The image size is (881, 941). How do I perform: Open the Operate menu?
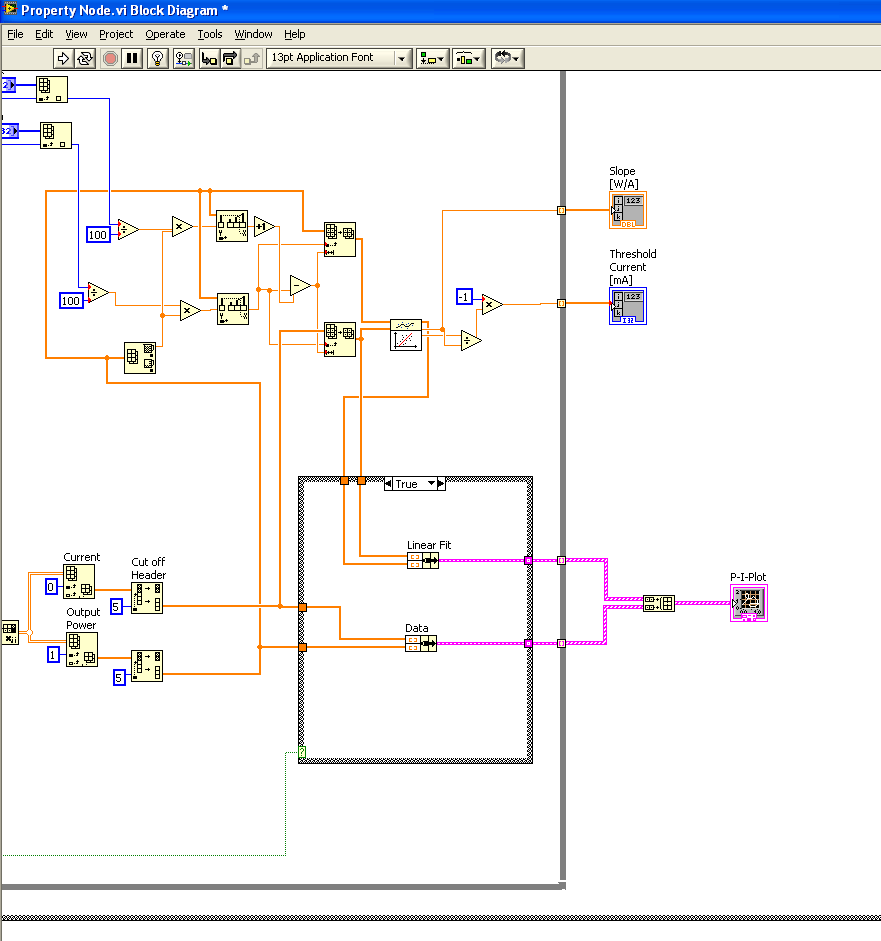pos(165,34)
